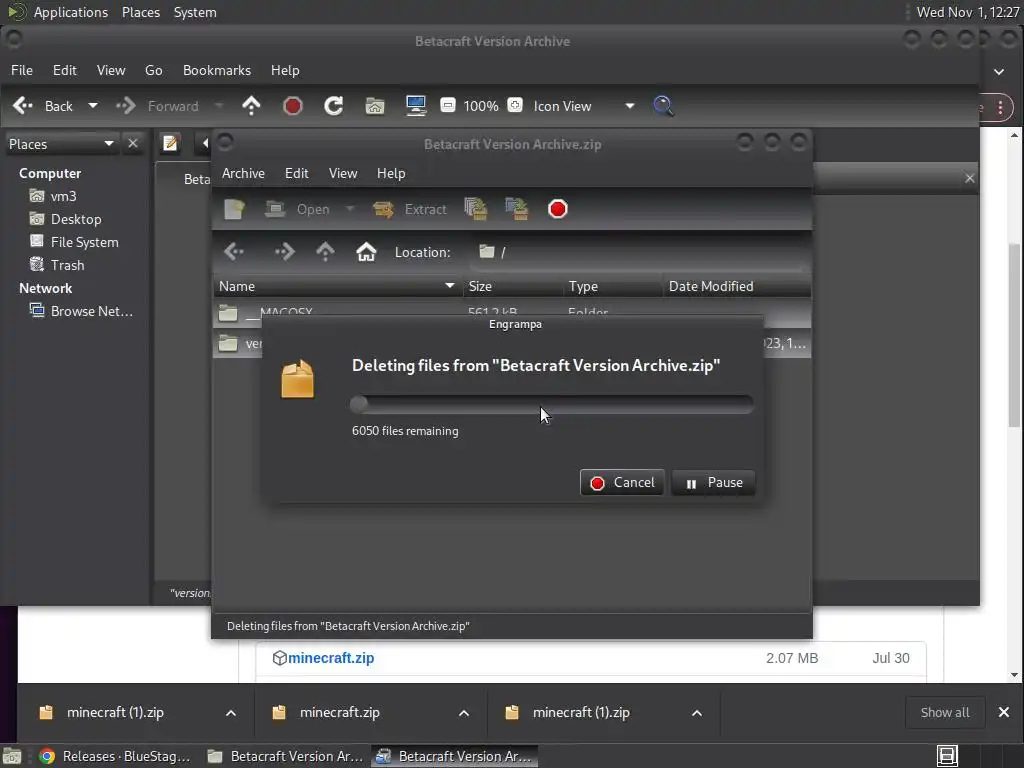Click the minecraft.zip release link
1024x768 pixels.
point(331,658)
